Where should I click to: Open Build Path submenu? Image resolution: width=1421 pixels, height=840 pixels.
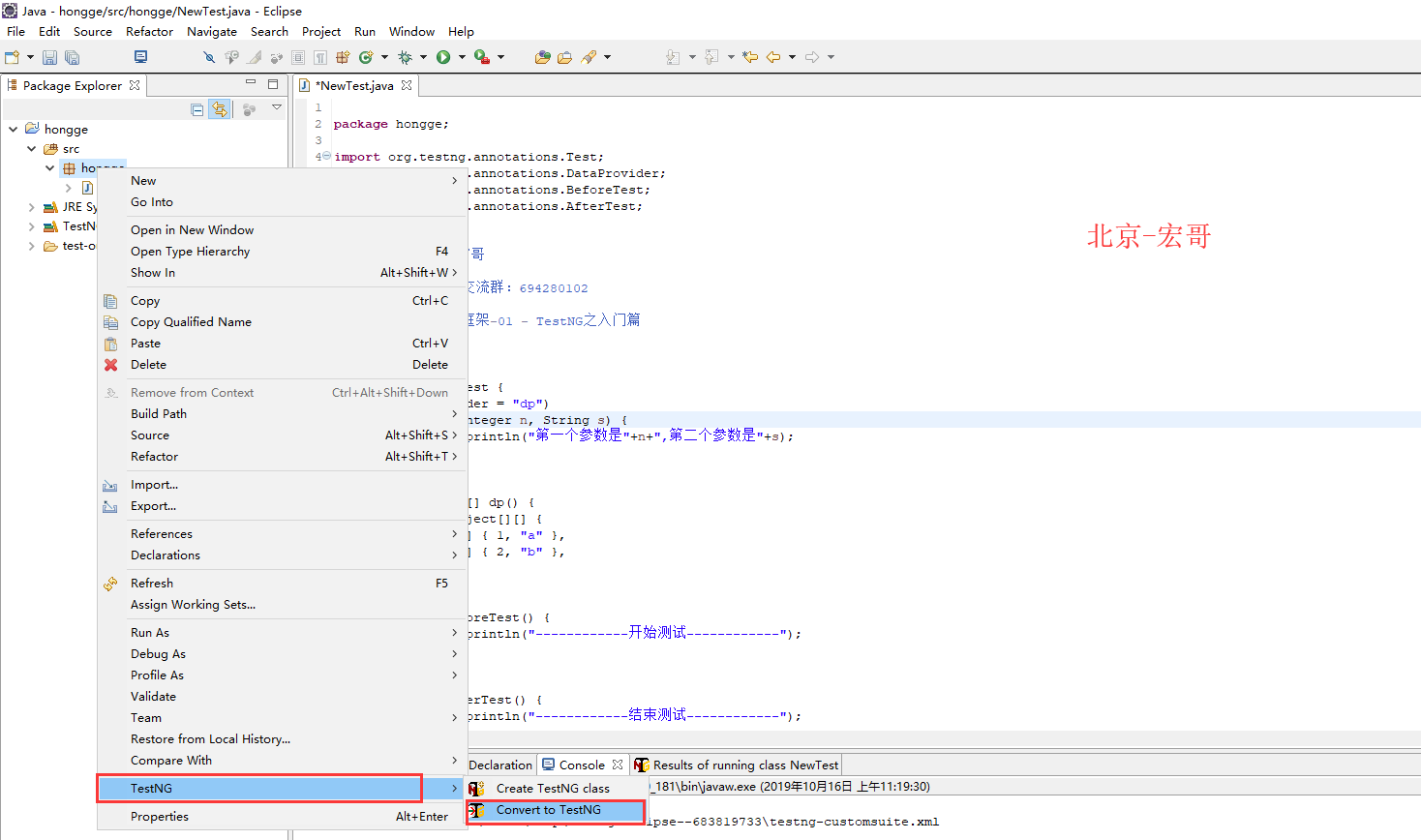[x=282, y=413]
